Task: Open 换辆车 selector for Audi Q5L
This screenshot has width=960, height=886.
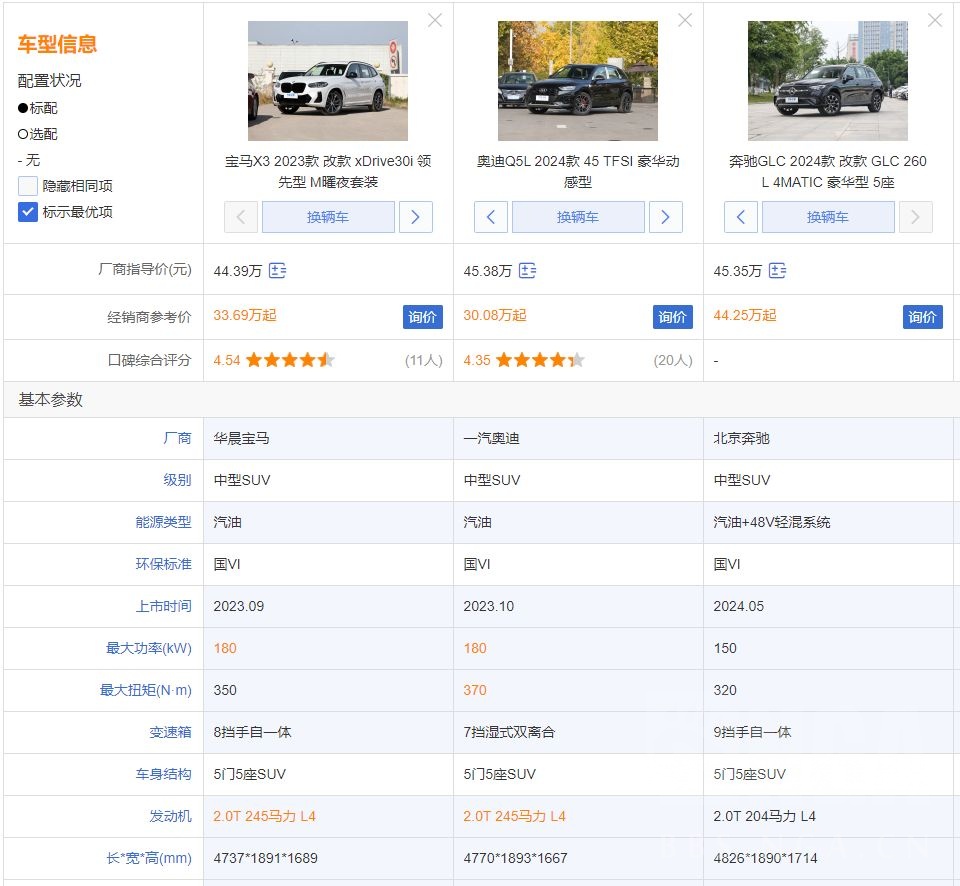Action: [578, 217]
